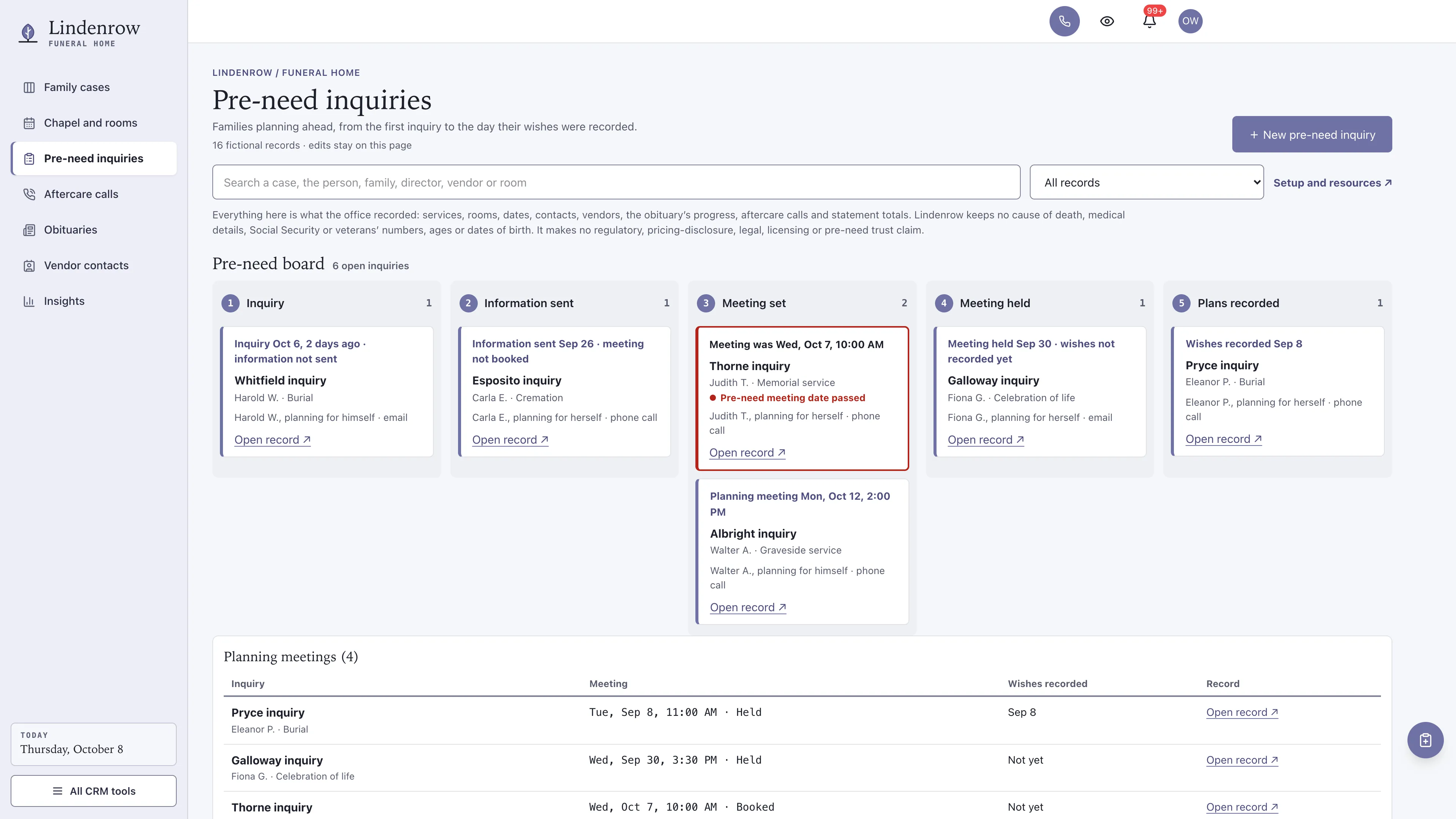Screen dimensions: 1456x819
Task: Click the floating clipboard plus button
Action: coord(1425,740)
